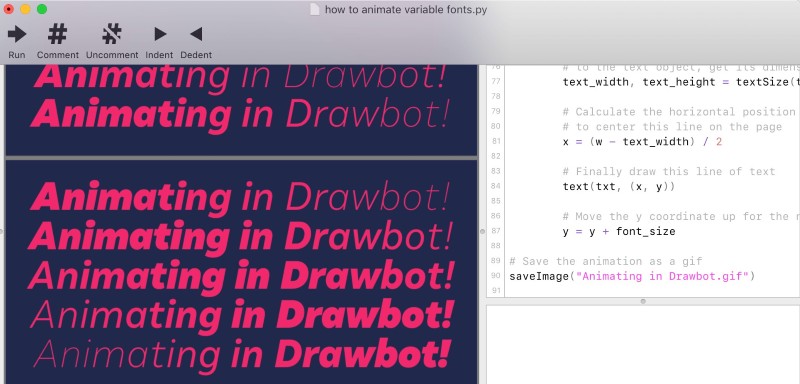
Task: Click the line starting 'text_width, text_height'
Action: click(x=681, y=82)
